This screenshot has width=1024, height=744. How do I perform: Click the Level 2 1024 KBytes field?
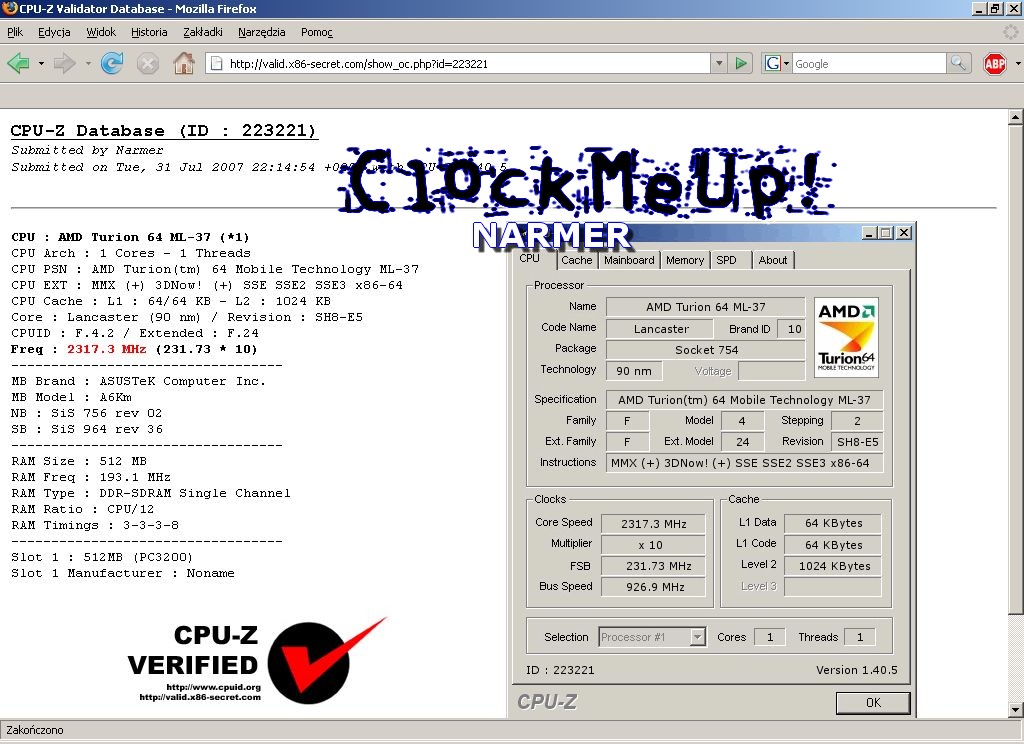click(833, 566)
